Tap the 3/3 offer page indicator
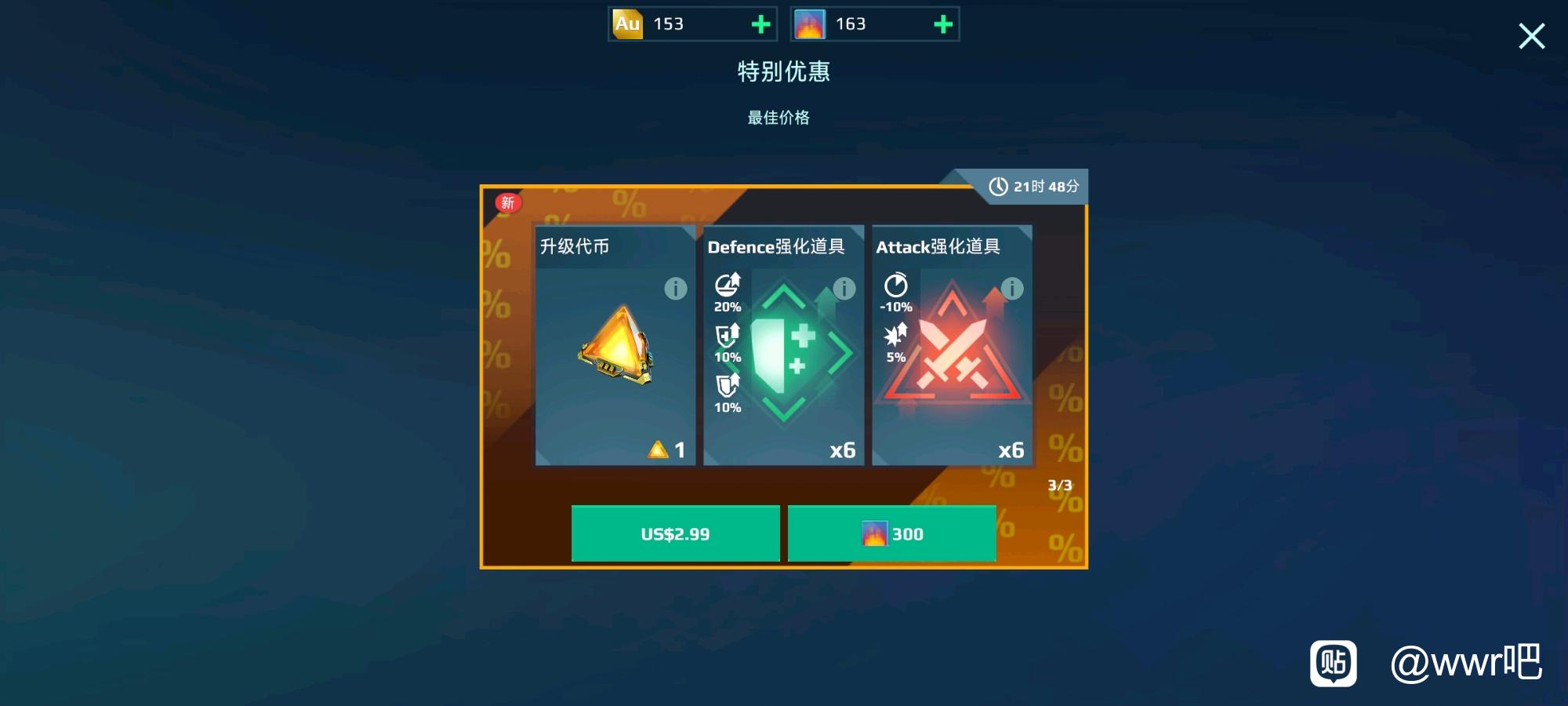This screenshot has height=706, width=1568. tap(1060, 486)
